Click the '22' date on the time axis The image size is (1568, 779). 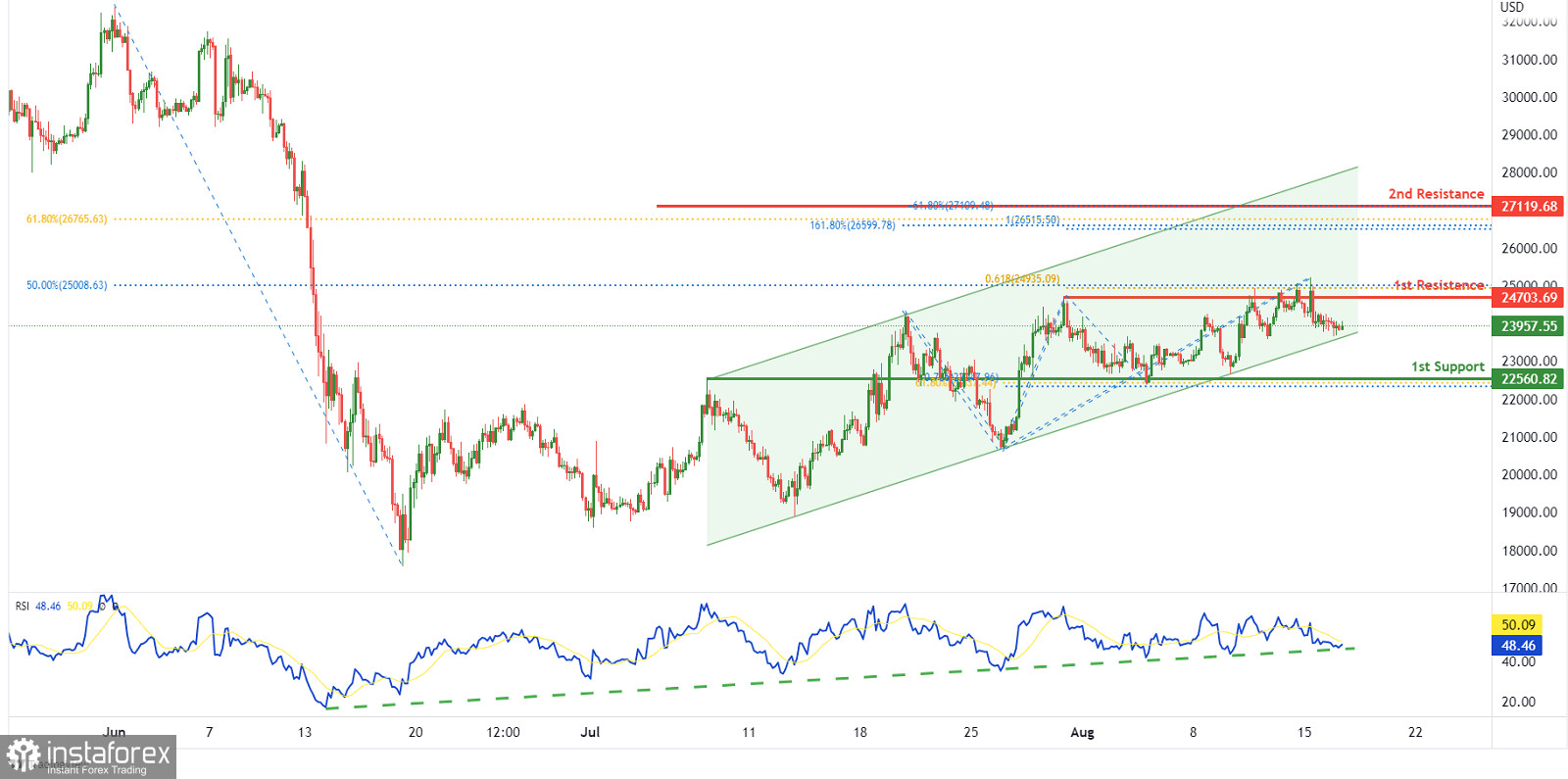[x=1415, y=733]
